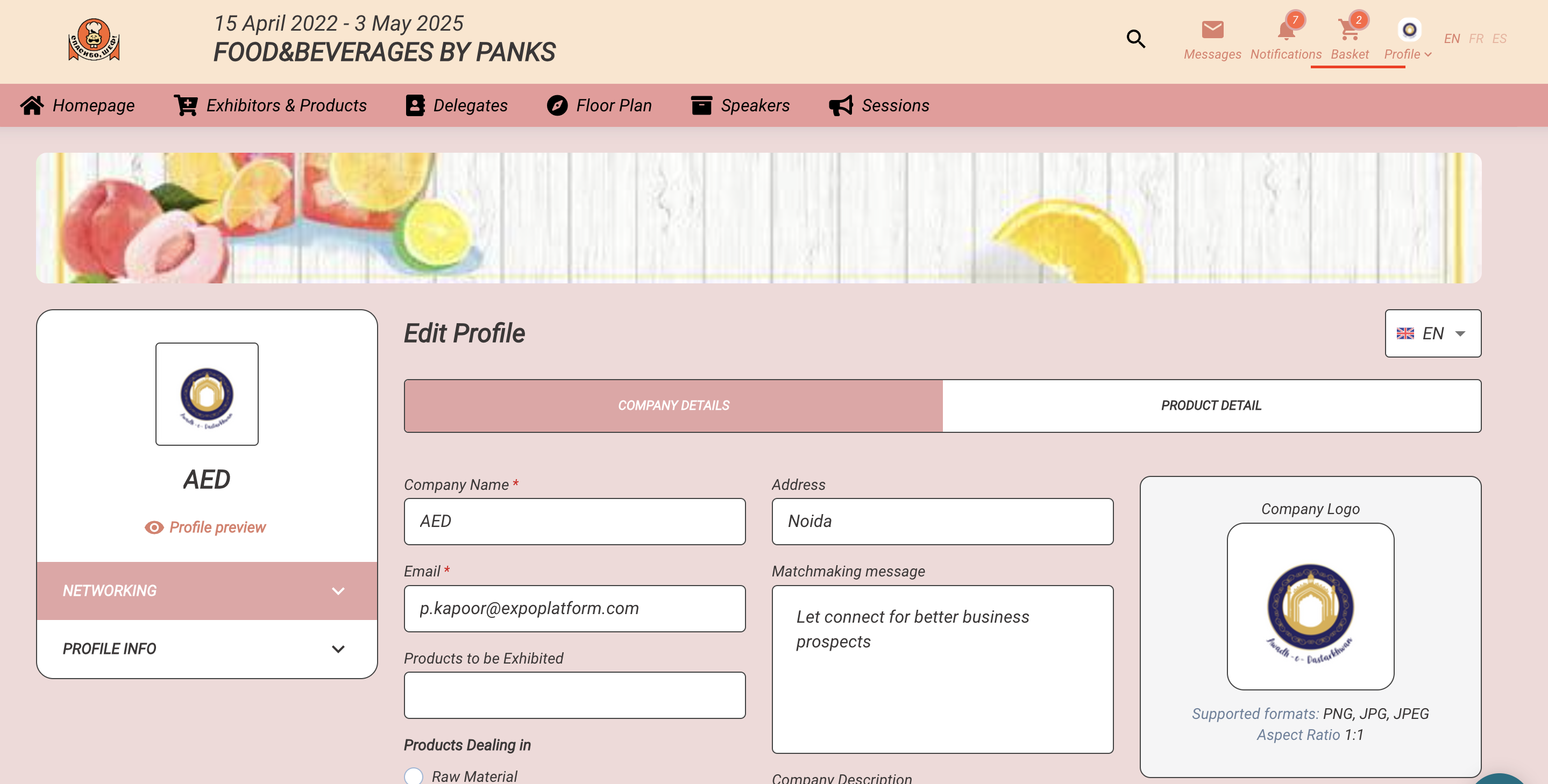Open Messages envelope icon
This screenshot has height=784, width=1548.
click(x=1212, y=30)
